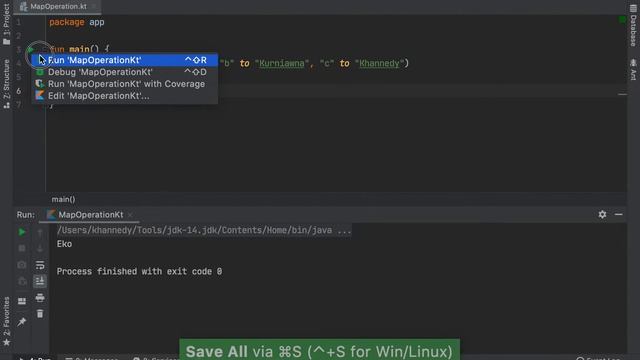
Task: Toggle Scroll to End in Run console
Action: tap(40, 281)
